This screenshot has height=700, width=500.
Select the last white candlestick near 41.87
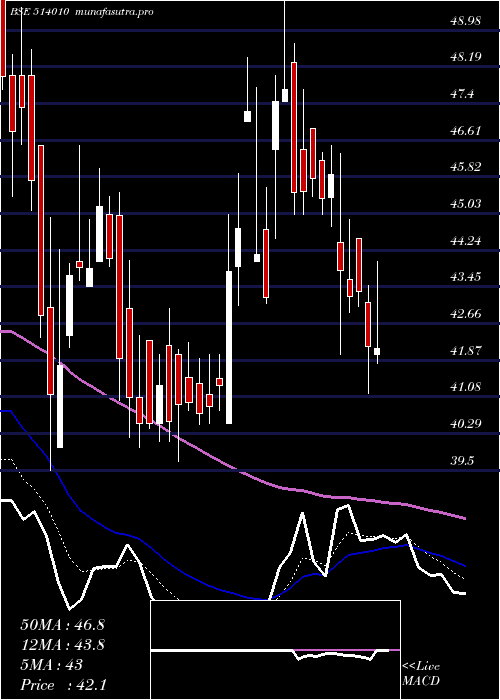point(377,351)
